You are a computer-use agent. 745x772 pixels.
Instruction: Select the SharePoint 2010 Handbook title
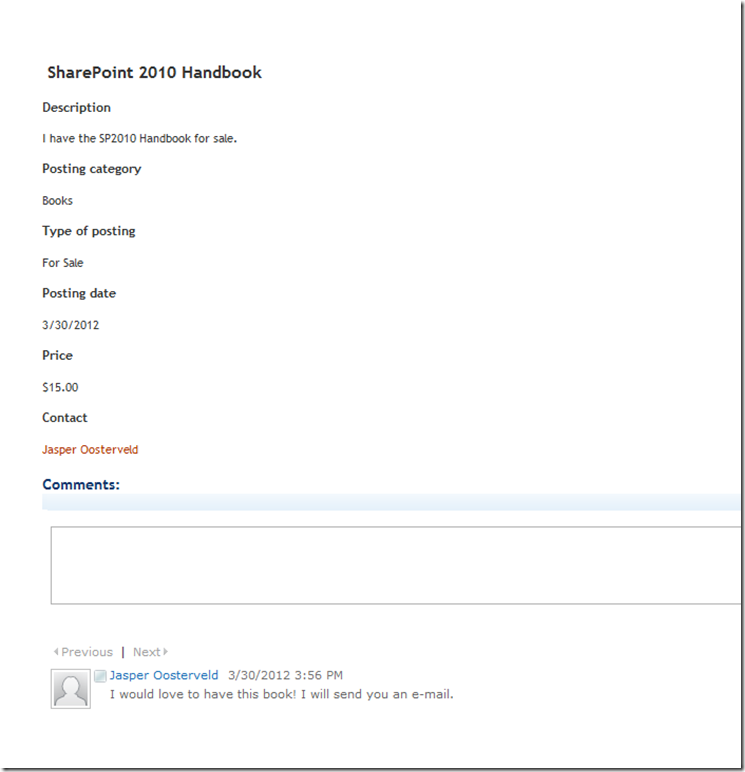154,72
